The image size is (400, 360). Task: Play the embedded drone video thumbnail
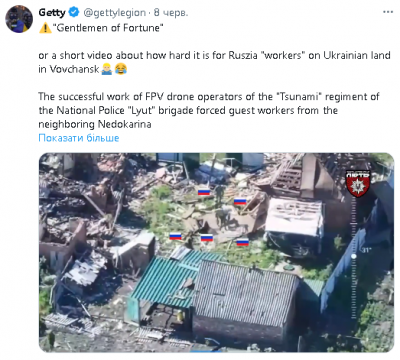coord(216,252)
